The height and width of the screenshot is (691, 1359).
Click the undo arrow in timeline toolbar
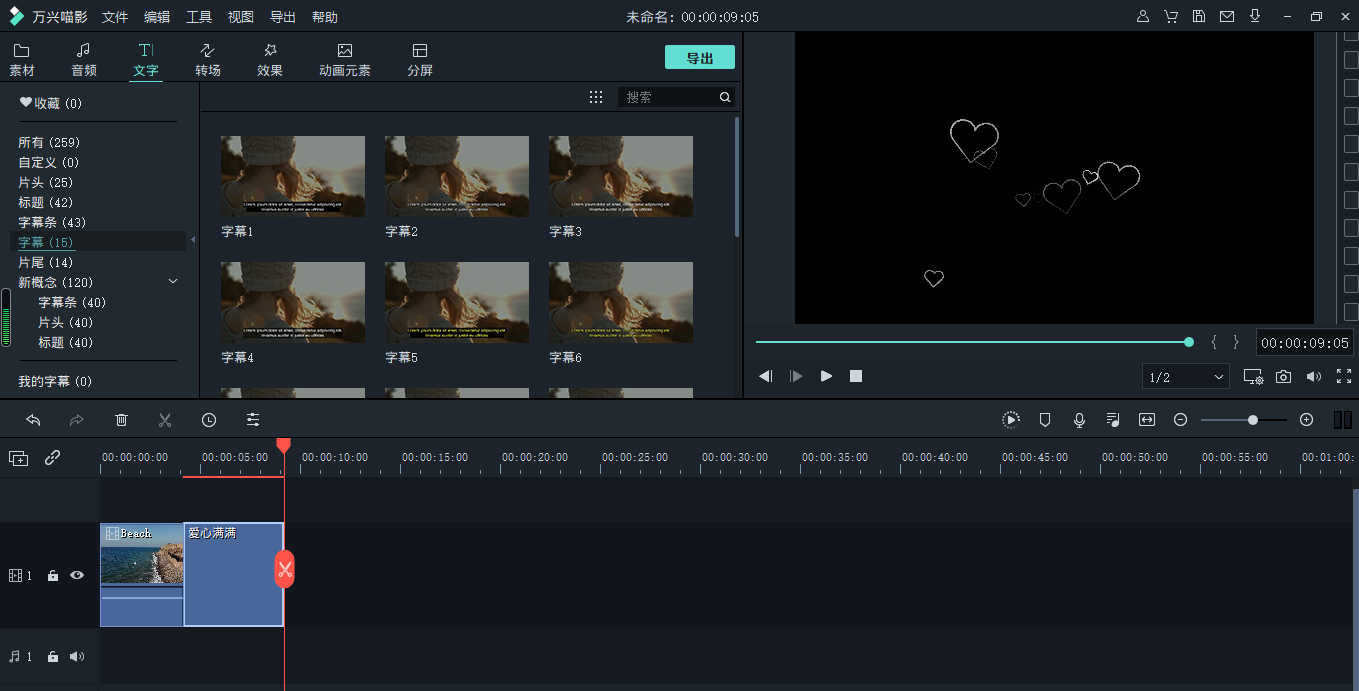[x=33, y=420]
